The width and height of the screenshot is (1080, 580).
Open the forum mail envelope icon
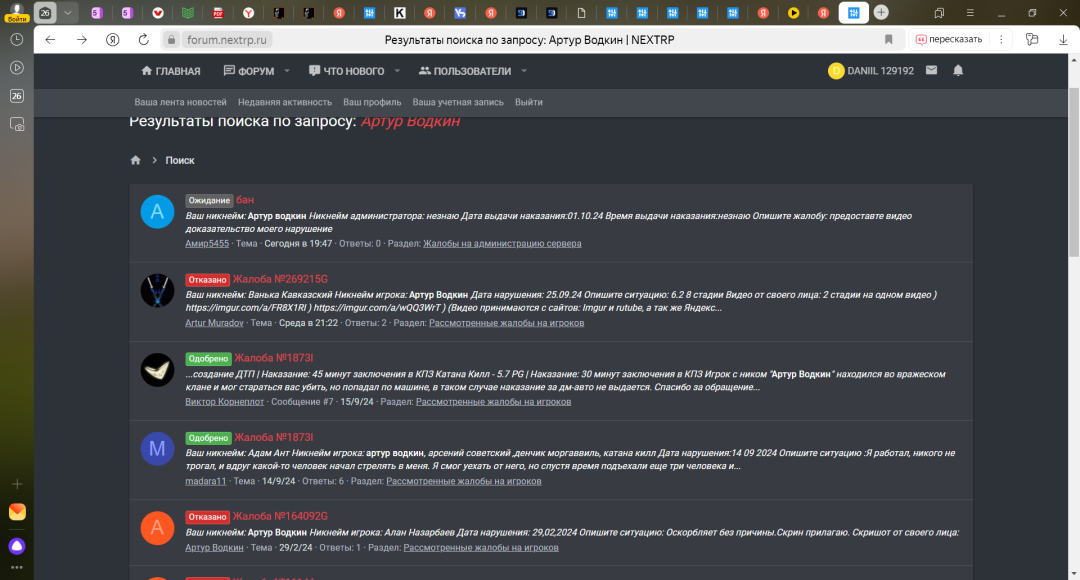coord(931,70)
